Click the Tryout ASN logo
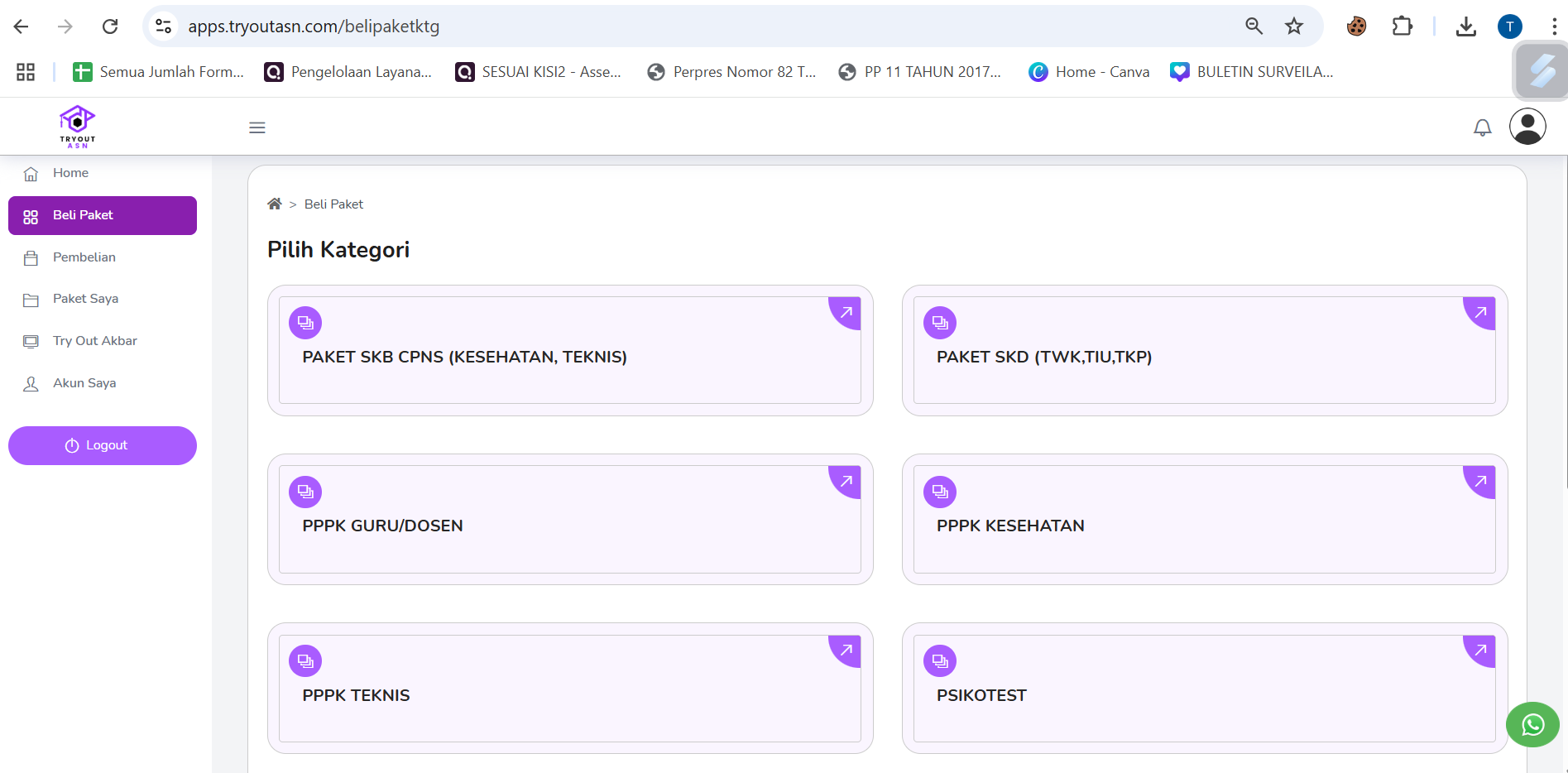The width and height of the screenshot is (1568, 773). 78,127
